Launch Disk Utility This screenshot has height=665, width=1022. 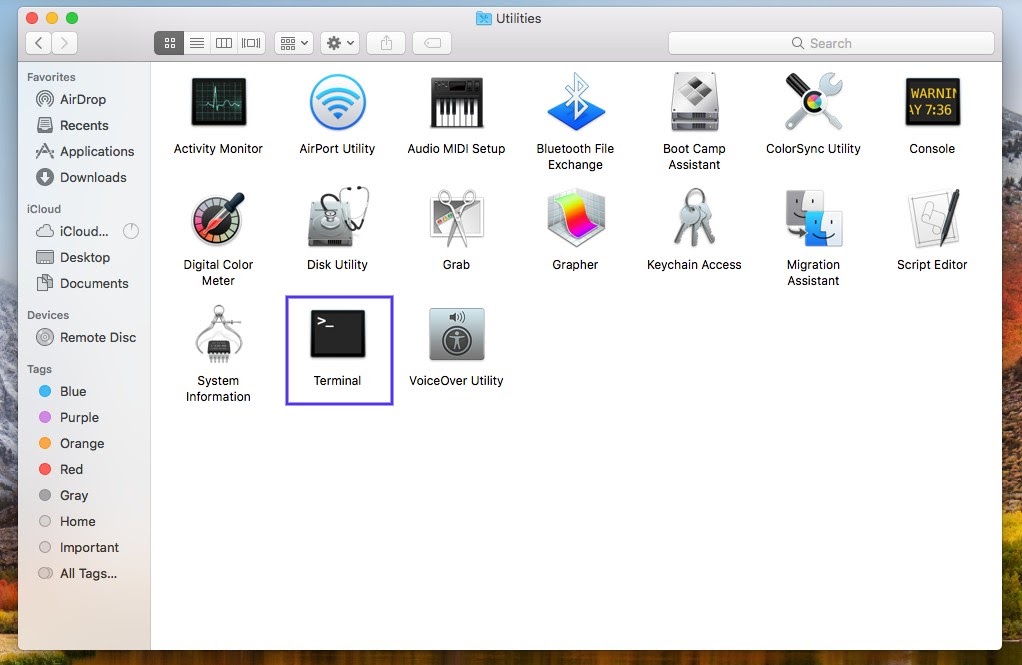click(x=337, y=218)
